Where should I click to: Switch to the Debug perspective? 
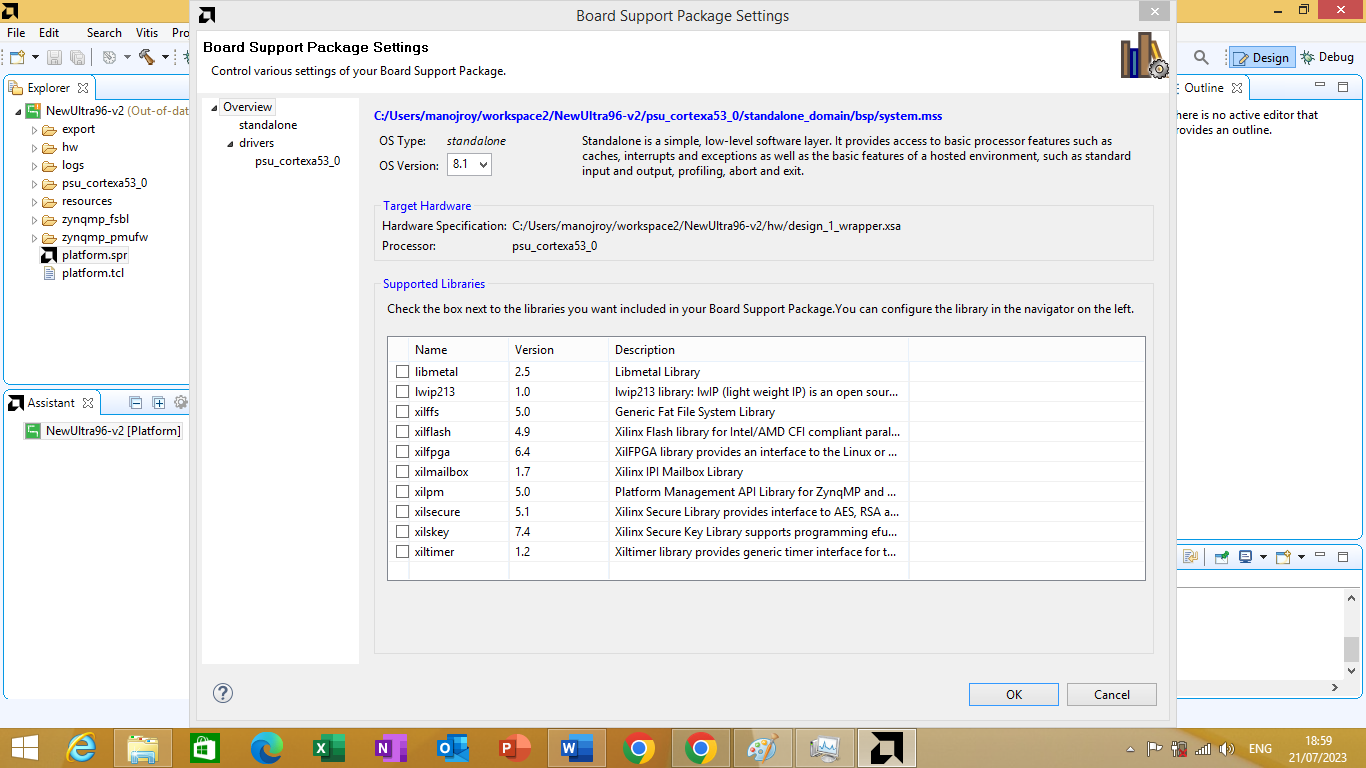tap(1327, 57)
